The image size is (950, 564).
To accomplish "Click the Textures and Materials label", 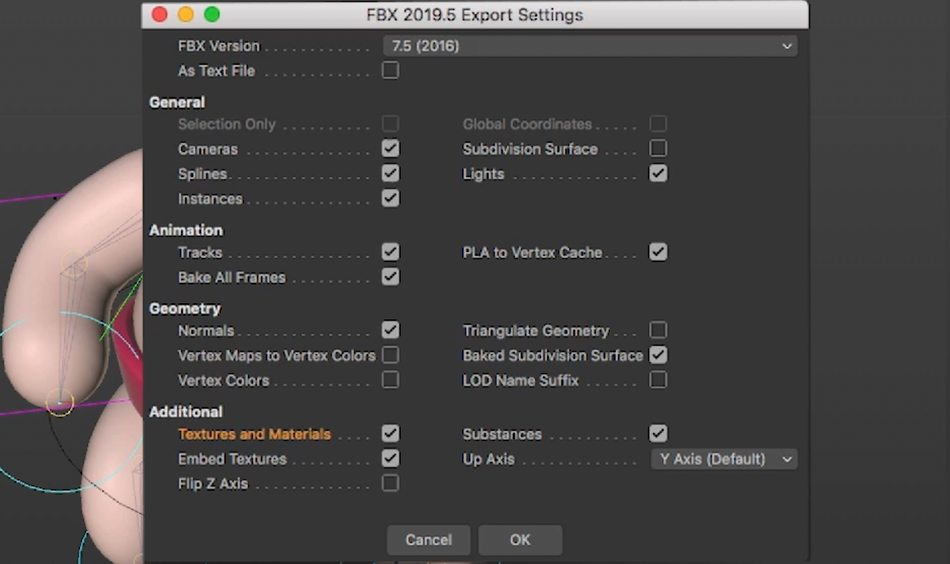I will coord(254,434).
